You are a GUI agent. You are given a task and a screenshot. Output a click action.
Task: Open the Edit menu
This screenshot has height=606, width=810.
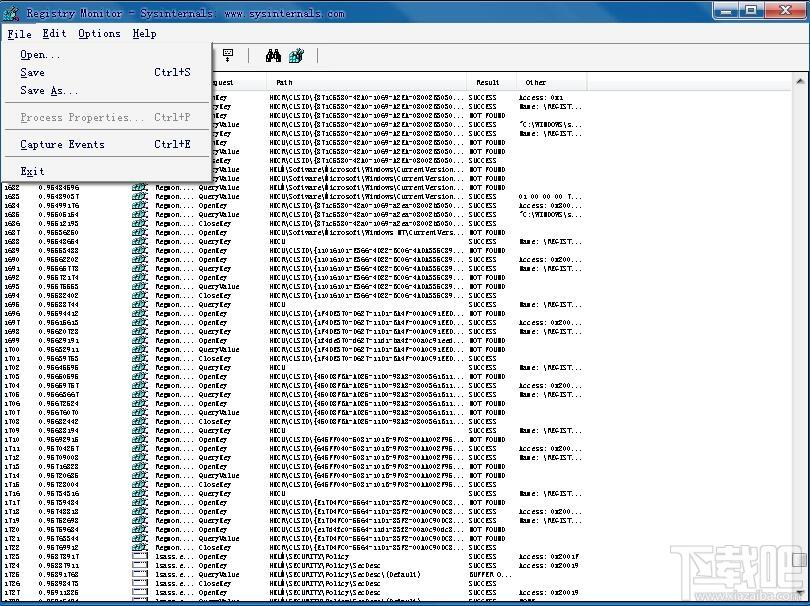coord(53,33)
